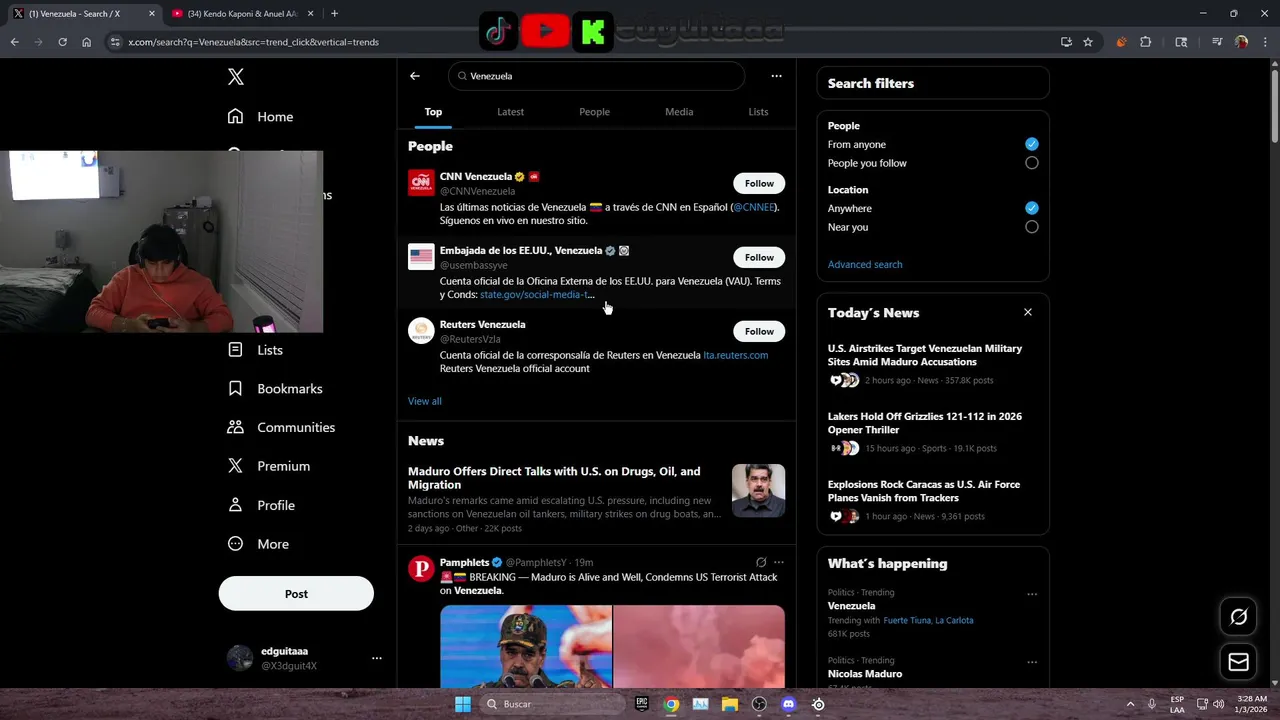Screen dimensions: 1280x720
Task: Open the Chrome three-dot menu
Action: (x=1264, y=42)
